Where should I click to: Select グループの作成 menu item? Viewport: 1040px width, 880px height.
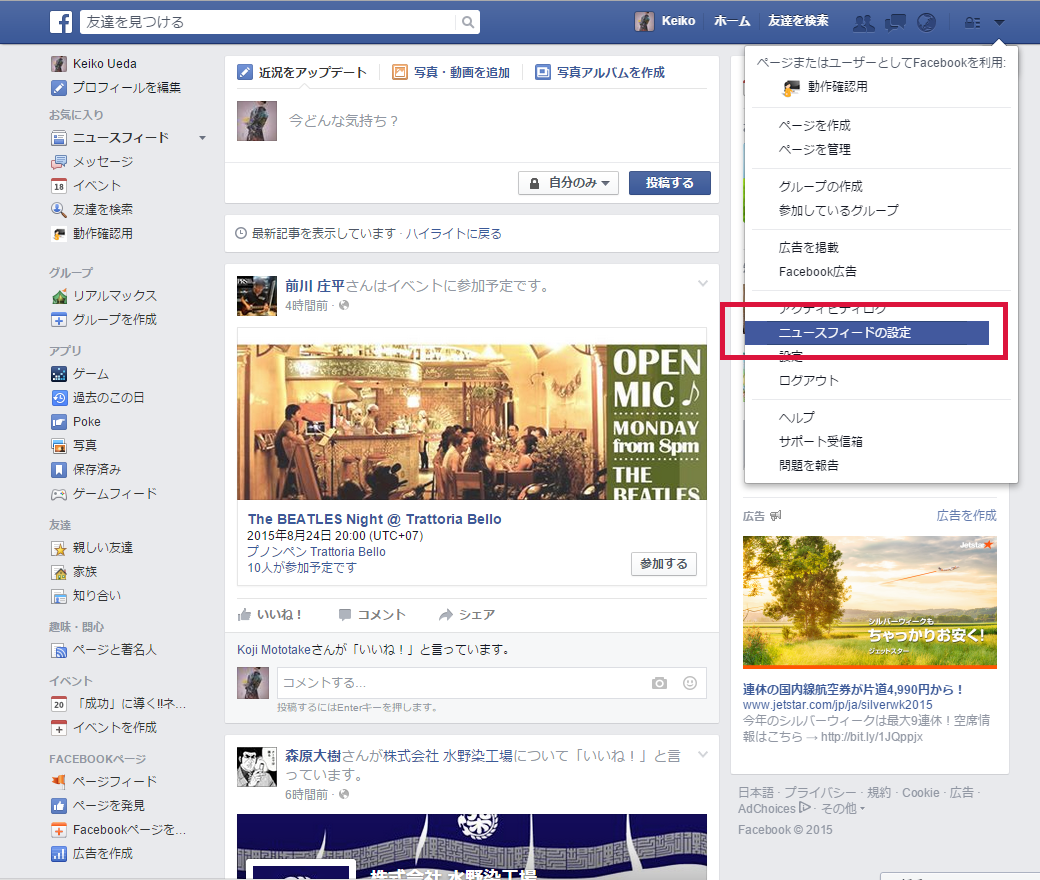tap(820, 186)
